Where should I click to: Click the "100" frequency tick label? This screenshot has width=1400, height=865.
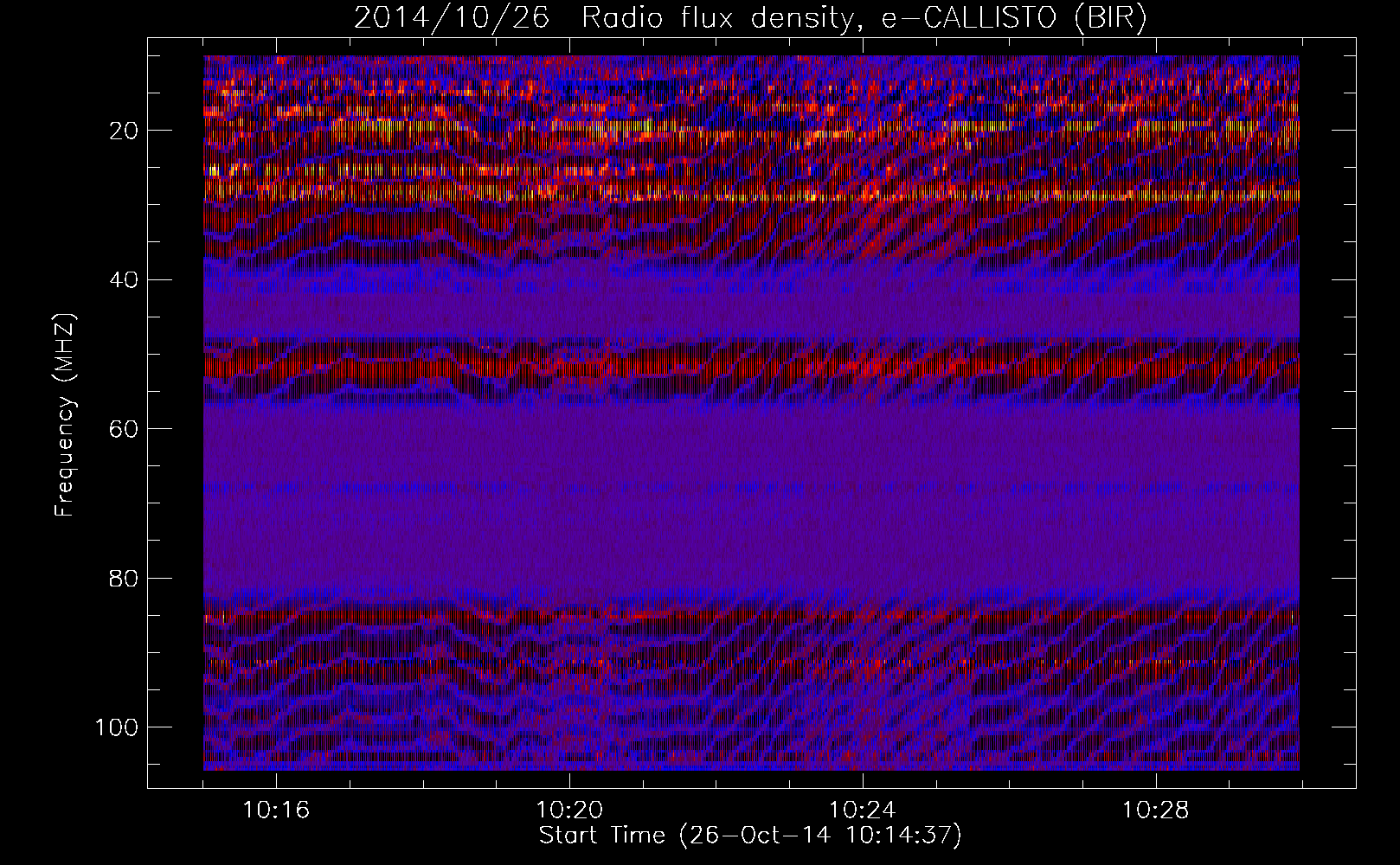(x=117, y=727)
